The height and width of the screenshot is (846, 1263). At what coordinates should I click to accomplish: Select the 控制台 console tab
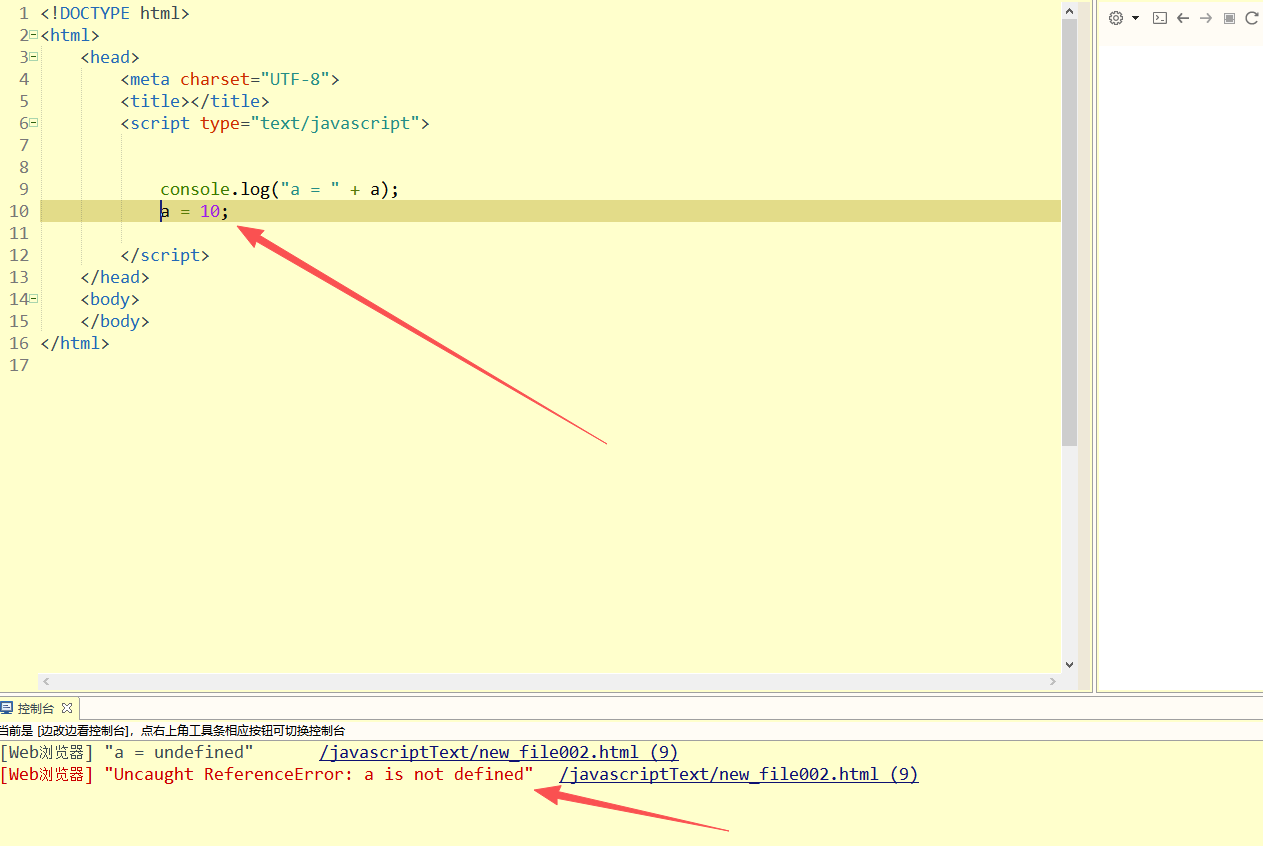38,708
